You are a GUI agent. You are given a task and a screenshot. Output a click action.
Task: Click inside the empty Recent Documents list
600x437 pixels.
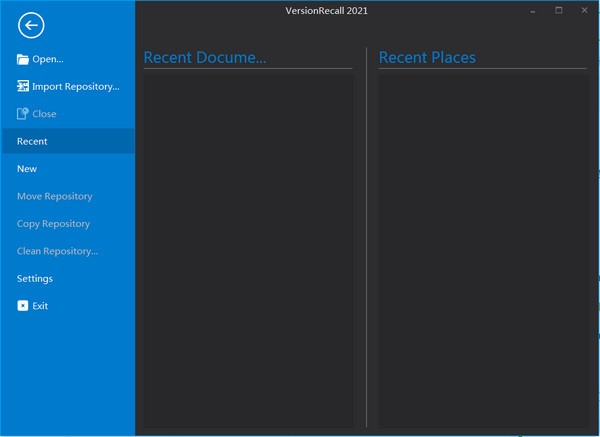[x=248, y=250]
